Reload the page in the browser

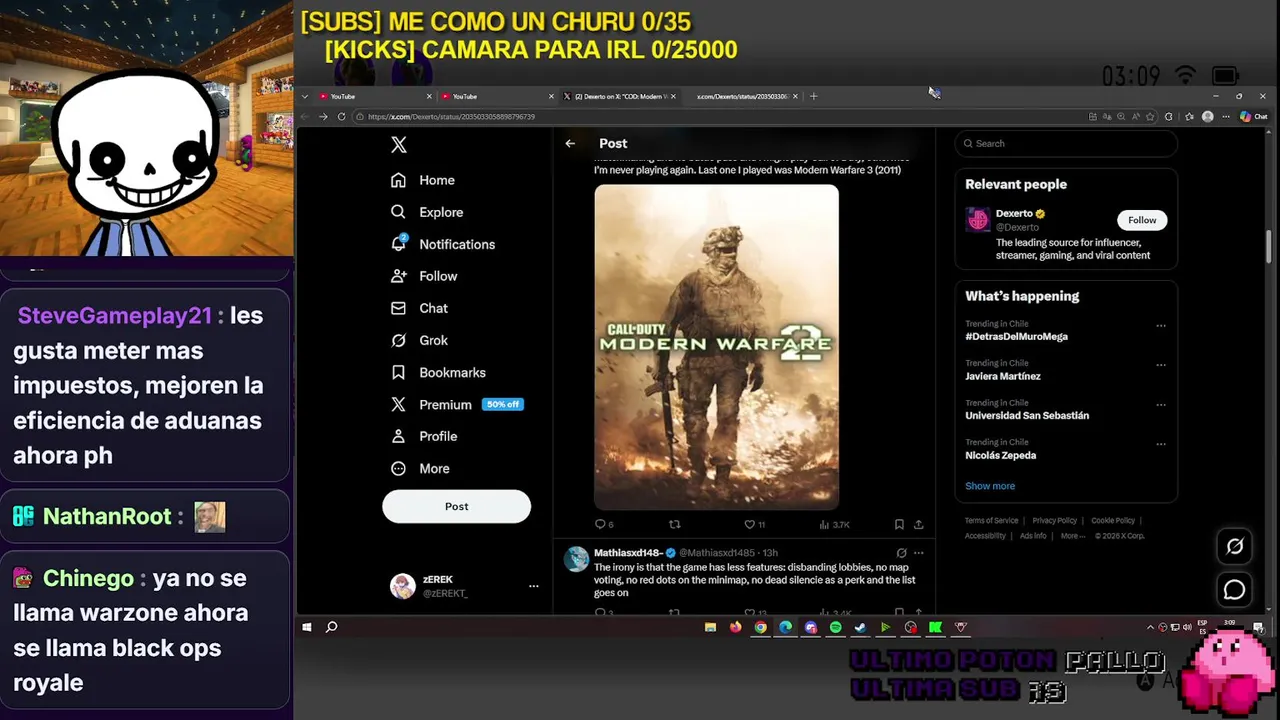click(x=342, y=117)
